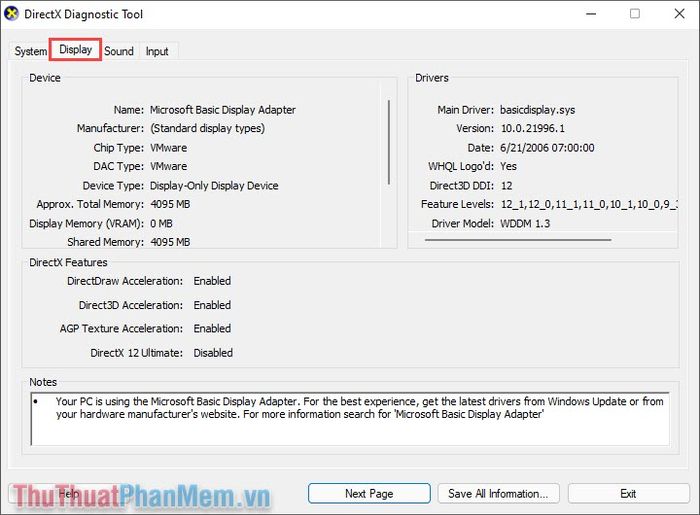
Task: Click the DAC Type value 'VMware'
Action: click(168, 166)
